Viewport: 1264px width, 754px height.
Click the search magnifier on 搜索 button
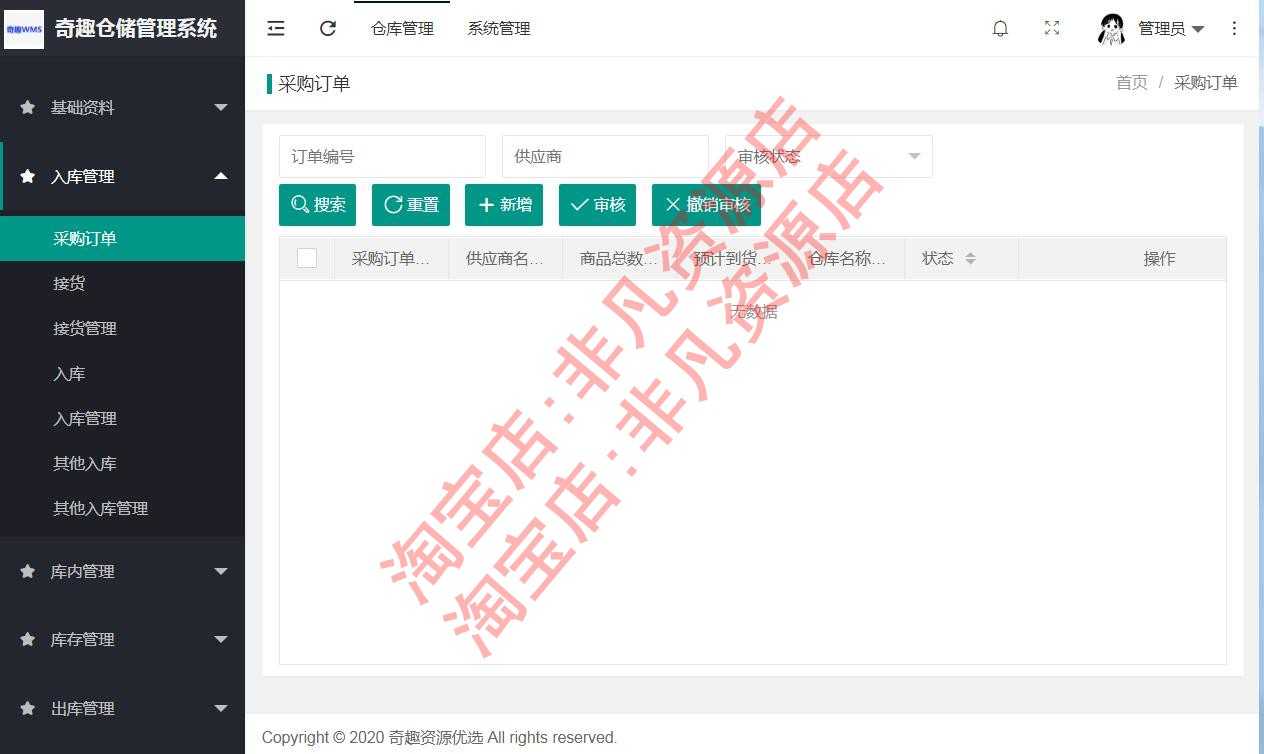point(298,204)
